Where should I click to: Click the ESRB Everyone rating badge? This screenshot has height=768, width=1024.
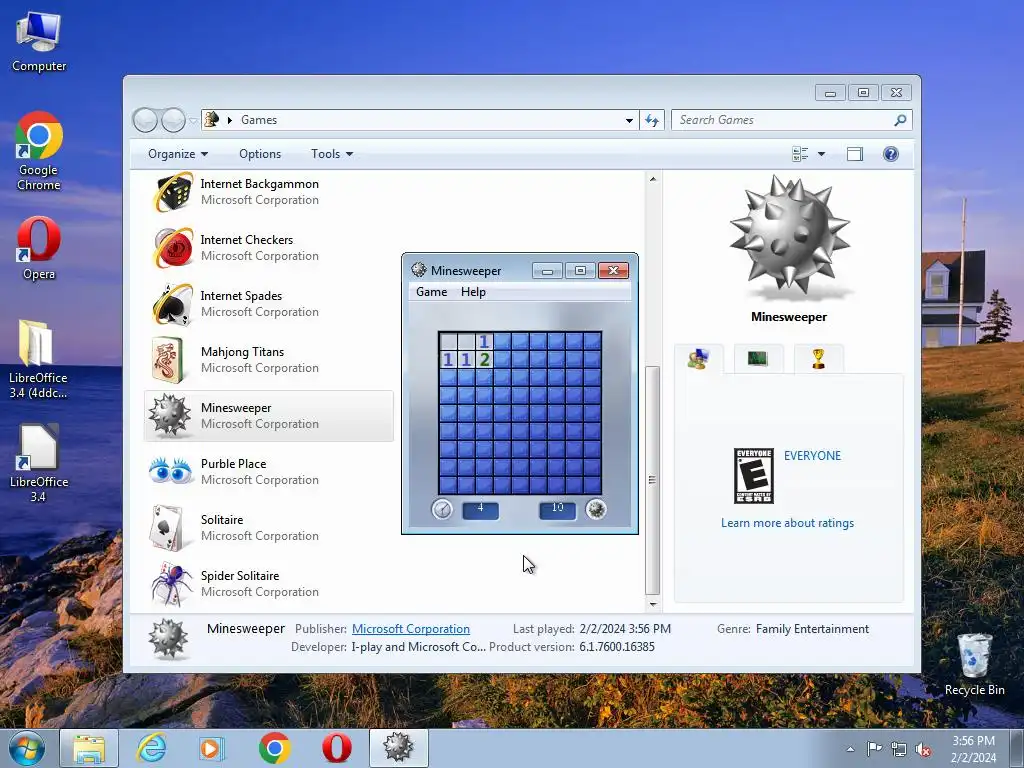(754, 476)
